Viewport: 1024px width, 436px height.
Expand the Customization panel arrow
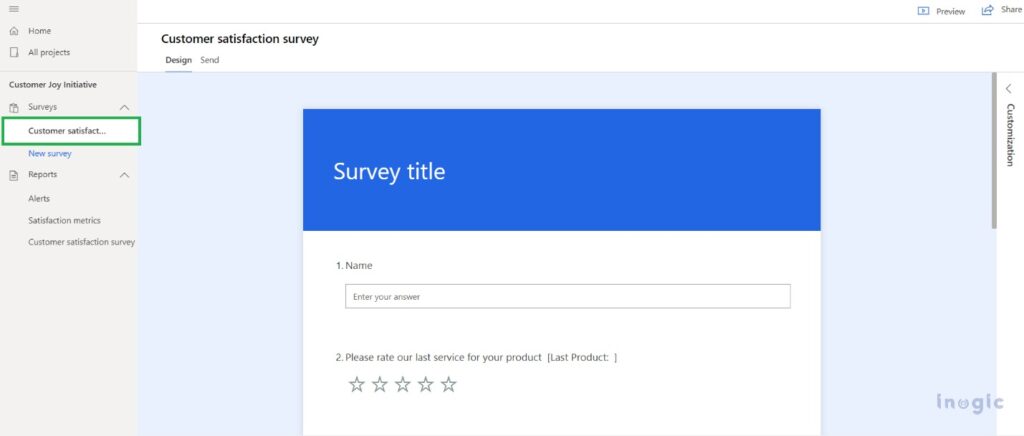pos(1008,89)
